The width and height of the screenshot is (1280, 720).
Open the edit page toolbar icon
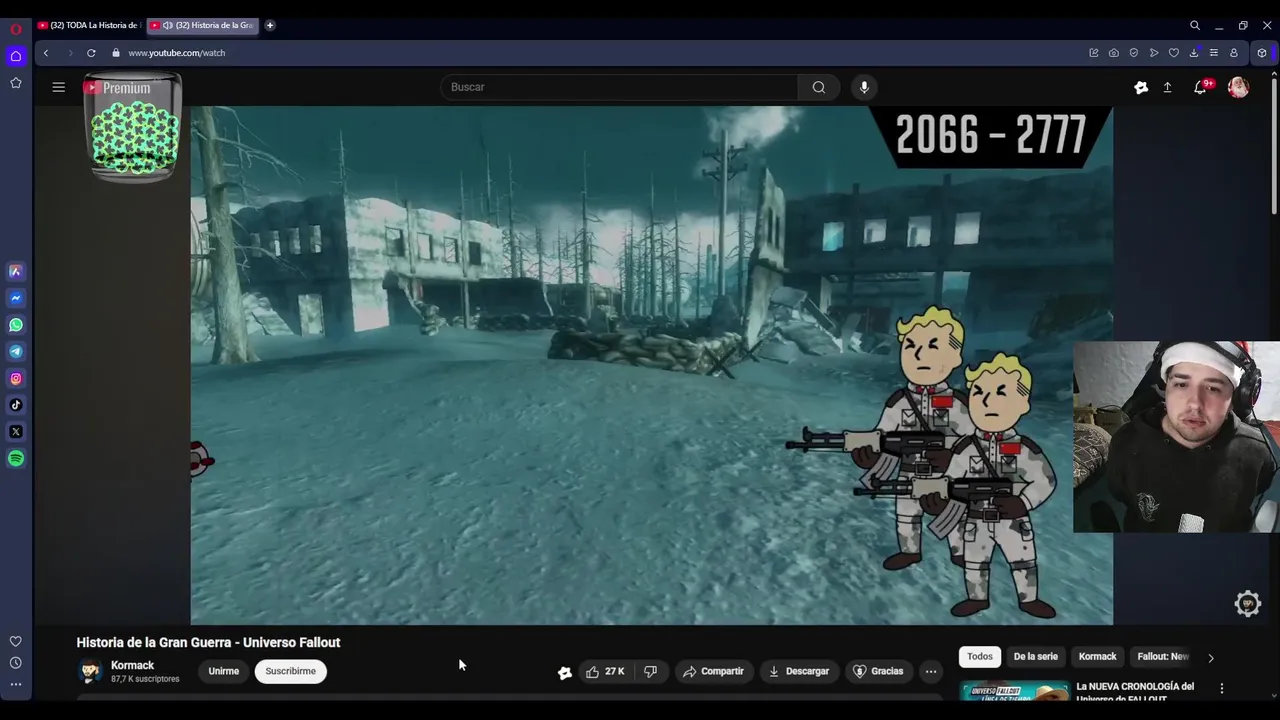1094,53
